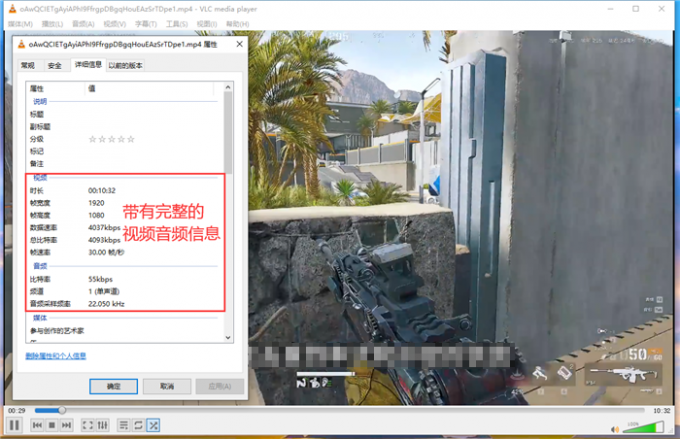Viewport: 680px width, 439px height.
Task: Select the 音频采样频率 22.050 kHz row
Action: pos(124,304)
